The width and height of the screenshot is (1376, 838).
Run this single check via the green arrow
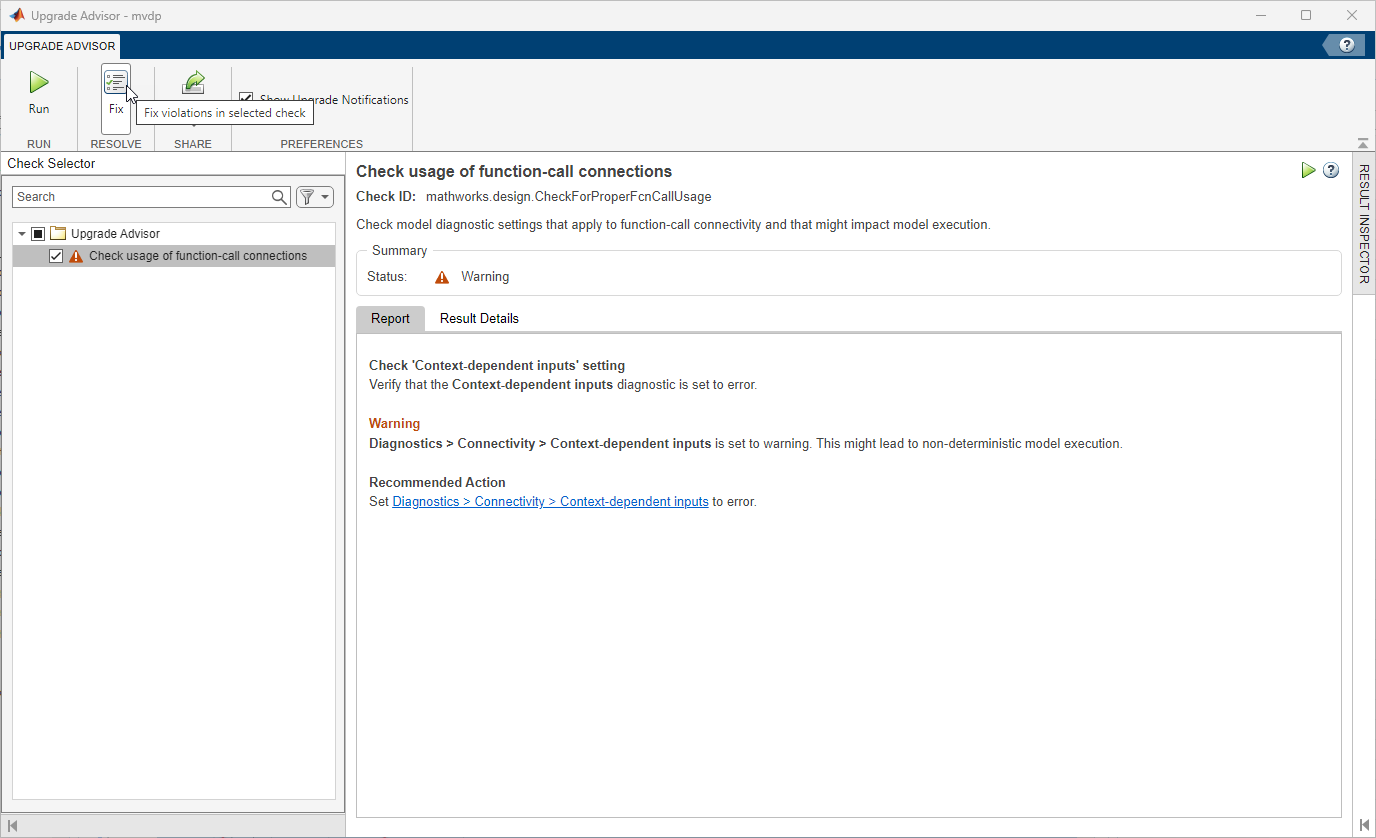1308,170
